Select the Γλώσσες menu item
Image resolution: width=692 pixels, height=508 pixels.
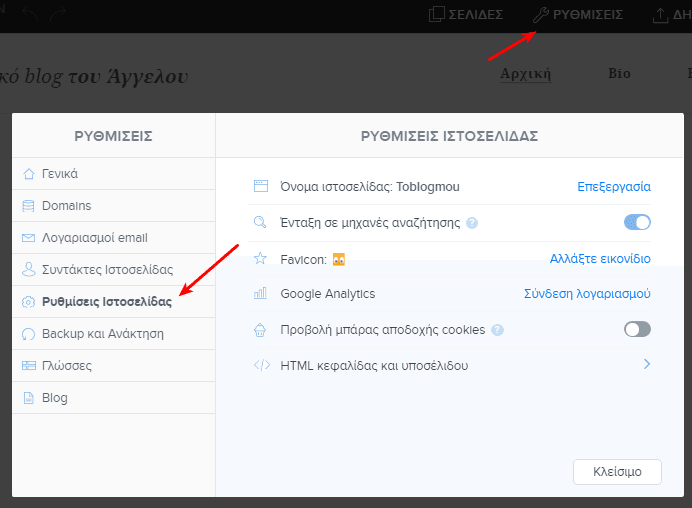[114, 366]
